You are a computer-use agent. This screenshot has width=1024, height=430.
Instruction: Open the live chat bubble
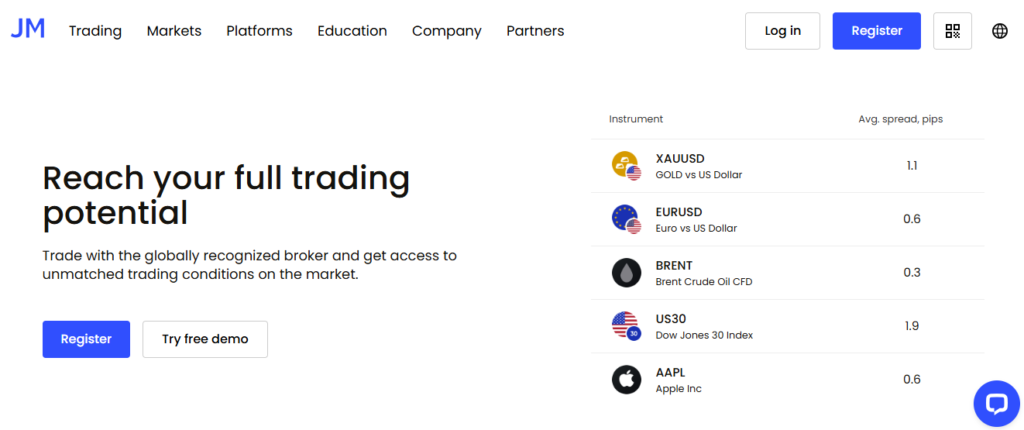point(996,403)
